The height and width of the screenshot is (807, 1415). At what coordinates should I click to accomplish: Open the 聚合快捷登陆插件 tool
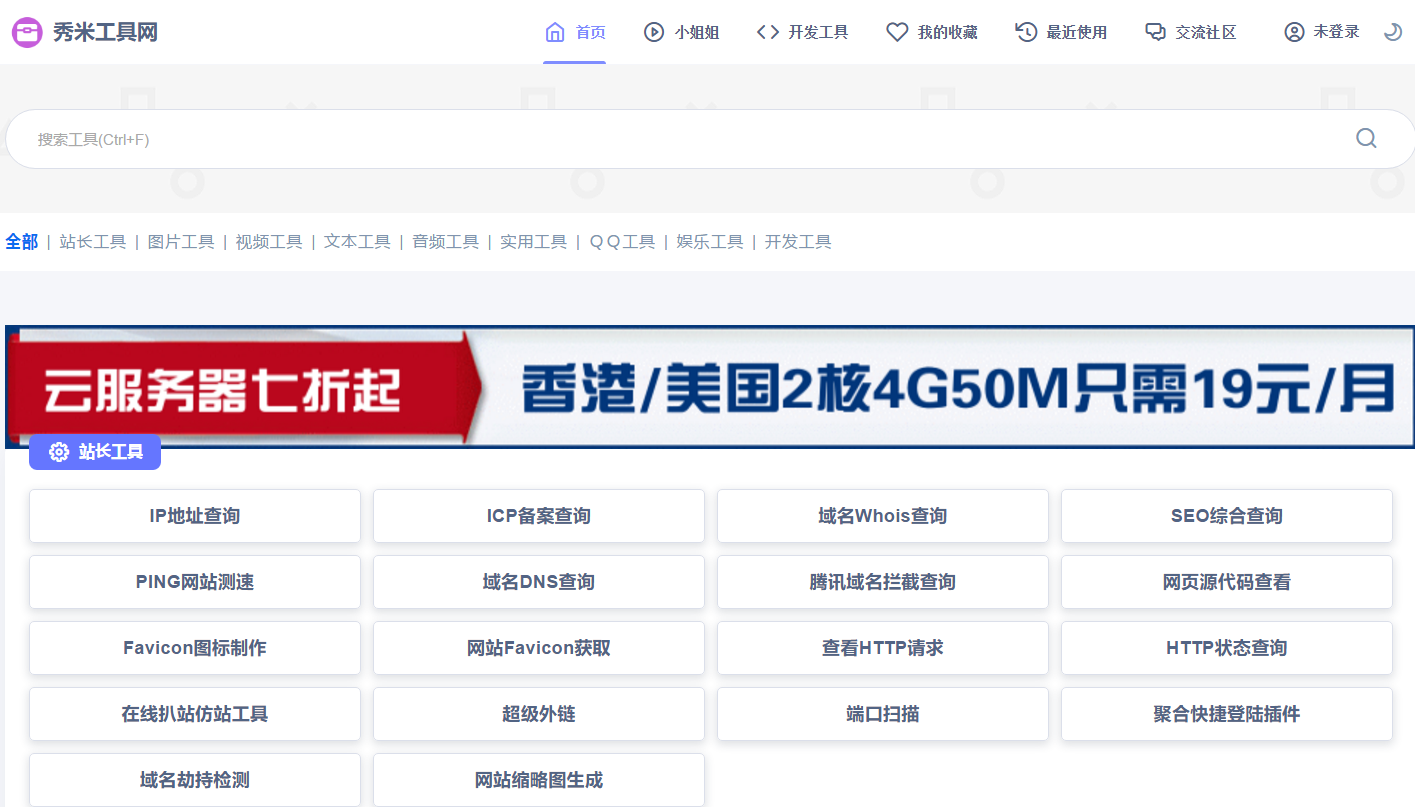tap(1227, 714)
